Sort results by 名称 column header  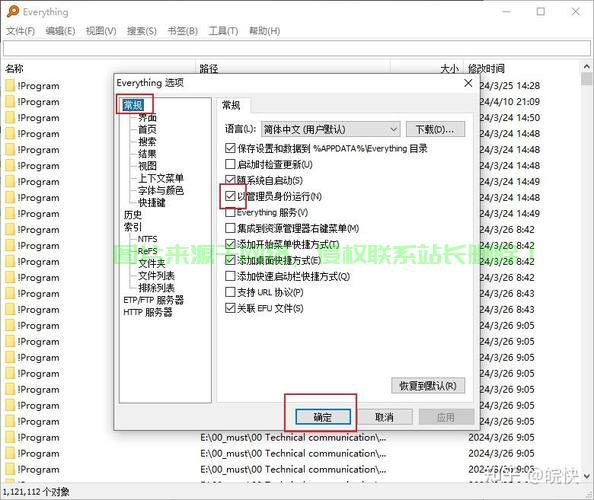click(14, 69)
